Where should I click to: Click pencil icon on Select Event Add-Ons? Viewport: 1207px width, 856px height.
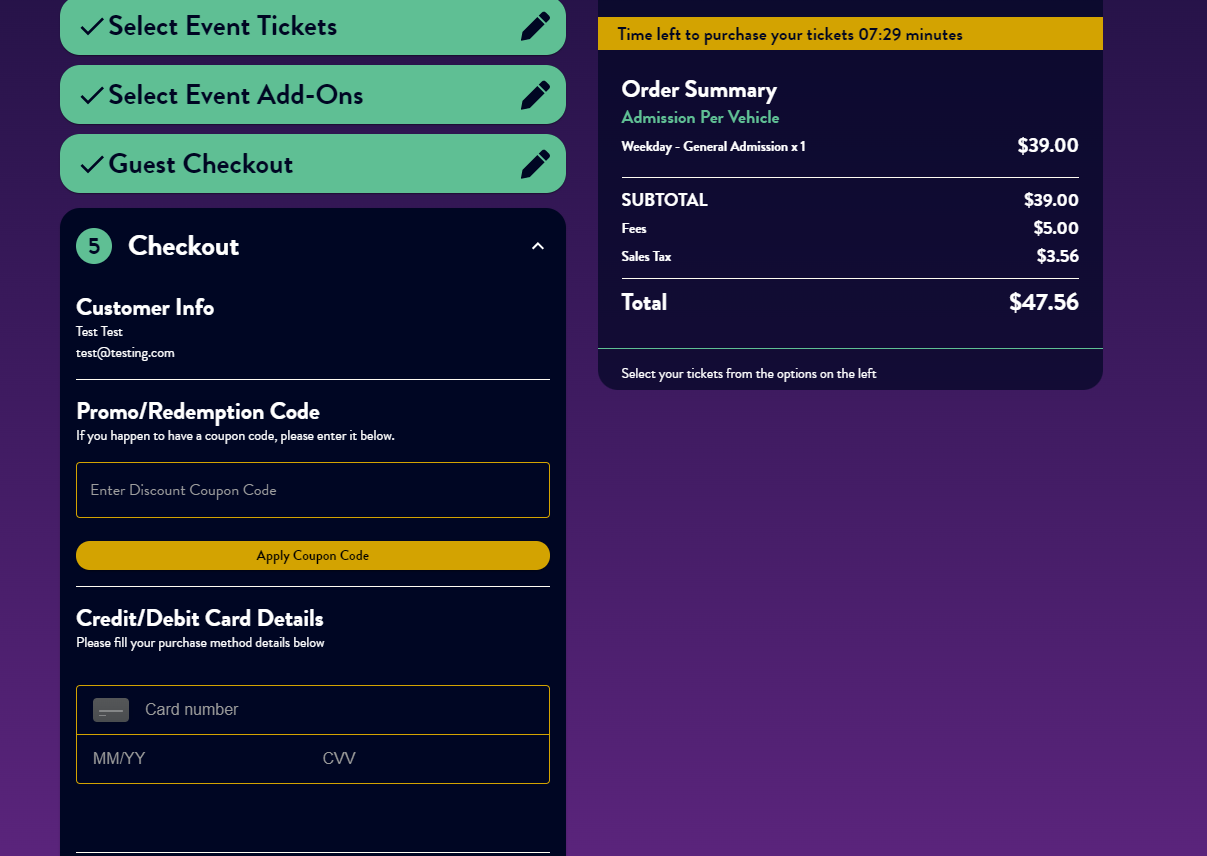pyautogui.click(x=535, y=95)
